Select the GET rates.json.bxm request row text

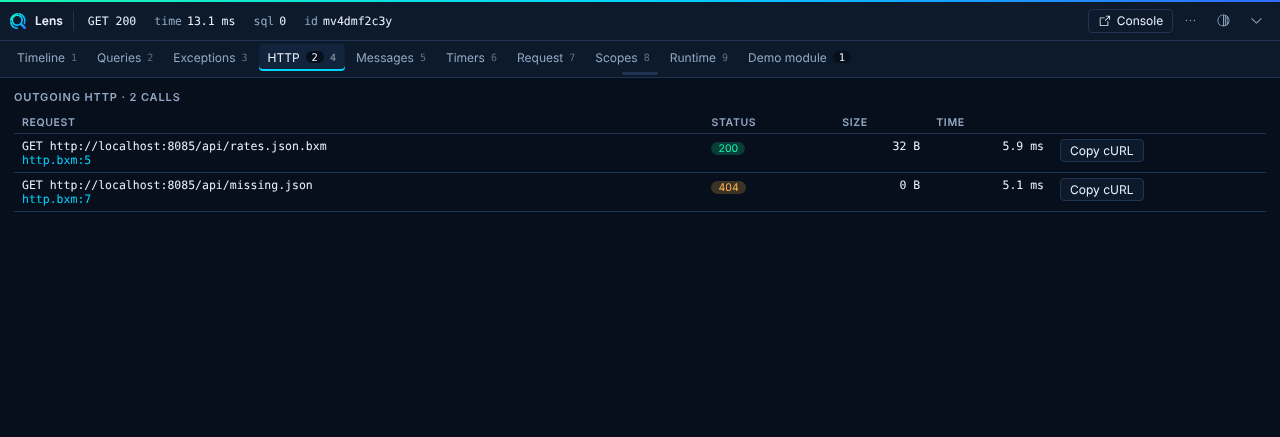click(x=174, y=146)
